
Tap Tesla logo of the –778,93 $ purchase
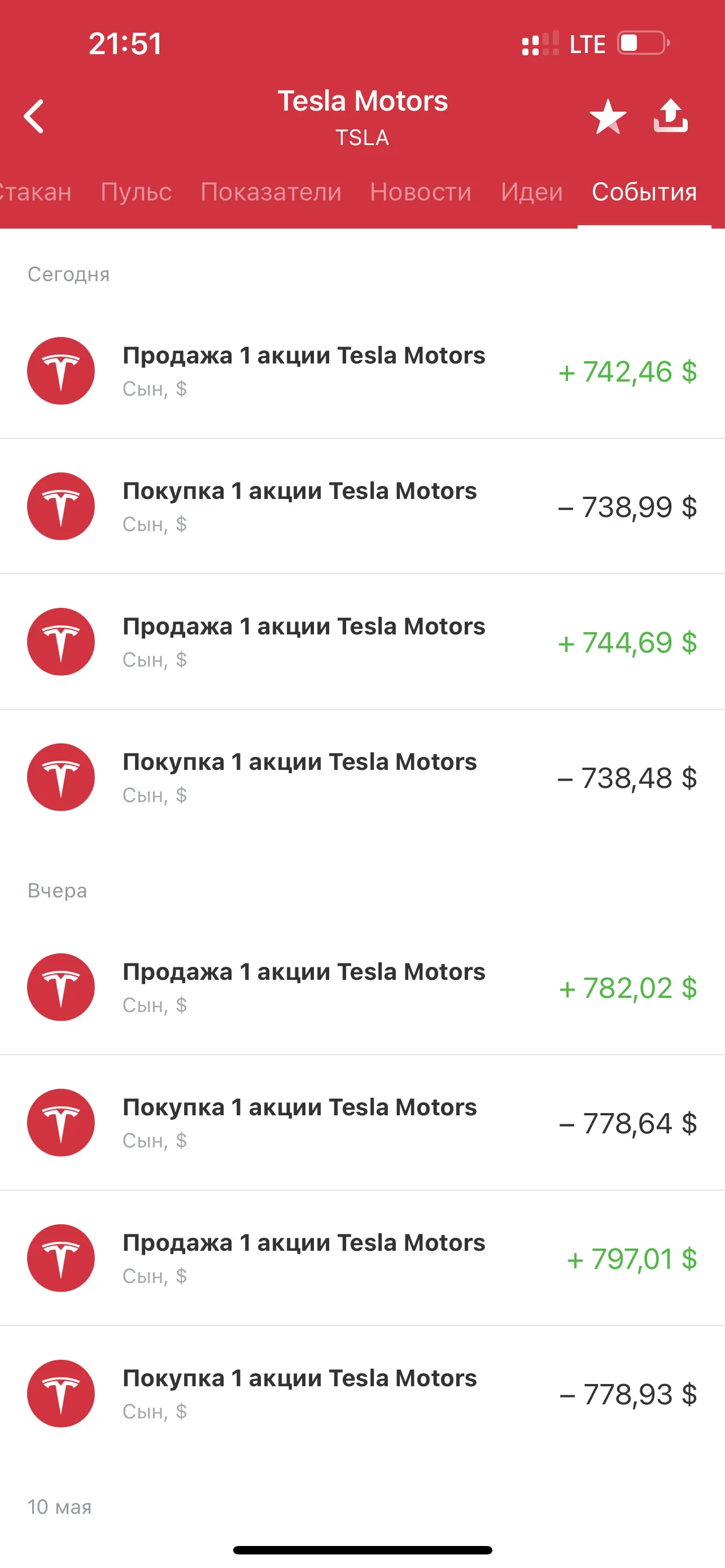coord(61,1394)
